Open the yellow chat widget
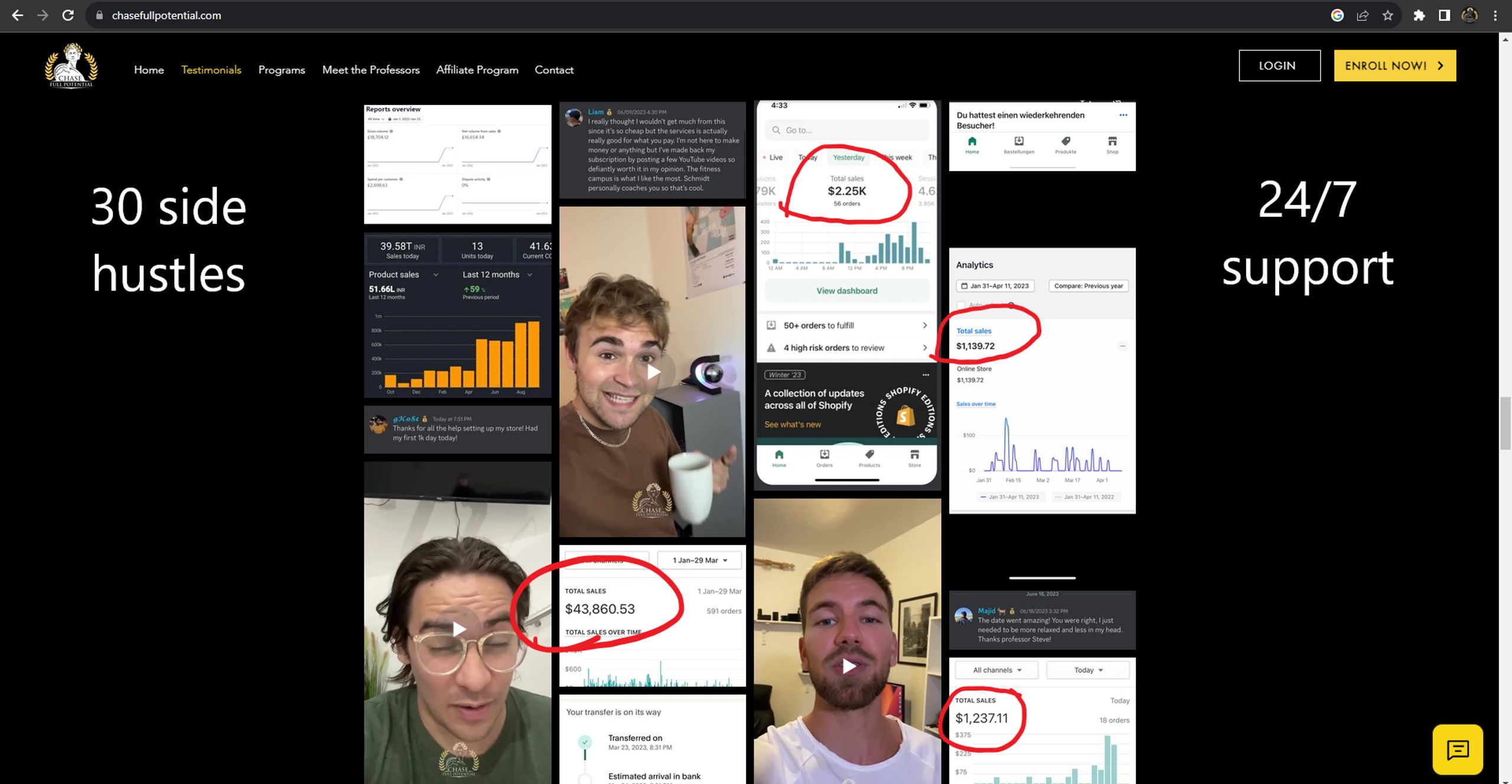This screenshot has height=784, width=1512. pos(1458,750)
